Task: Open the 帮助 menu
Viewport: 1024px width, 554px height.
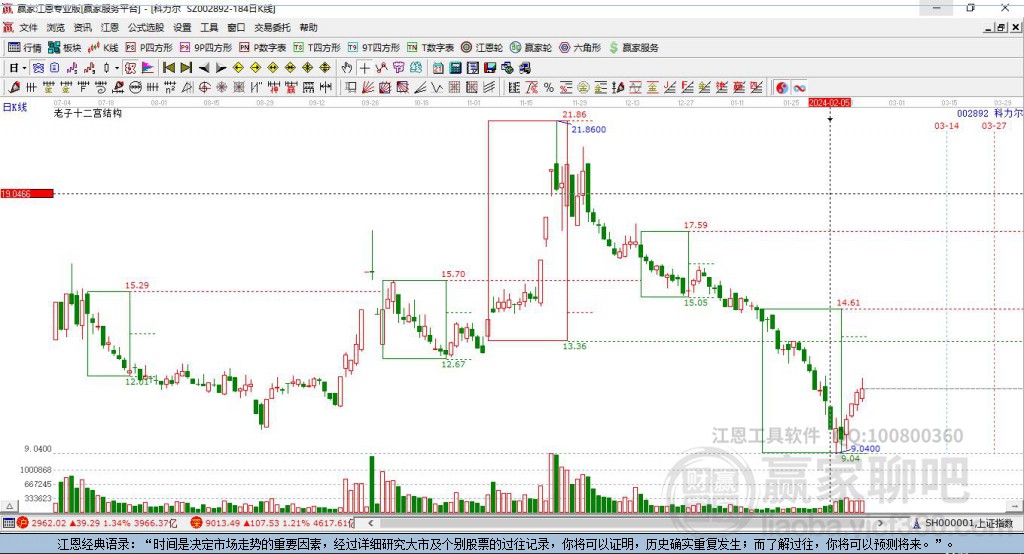Action: pos(308,27)
